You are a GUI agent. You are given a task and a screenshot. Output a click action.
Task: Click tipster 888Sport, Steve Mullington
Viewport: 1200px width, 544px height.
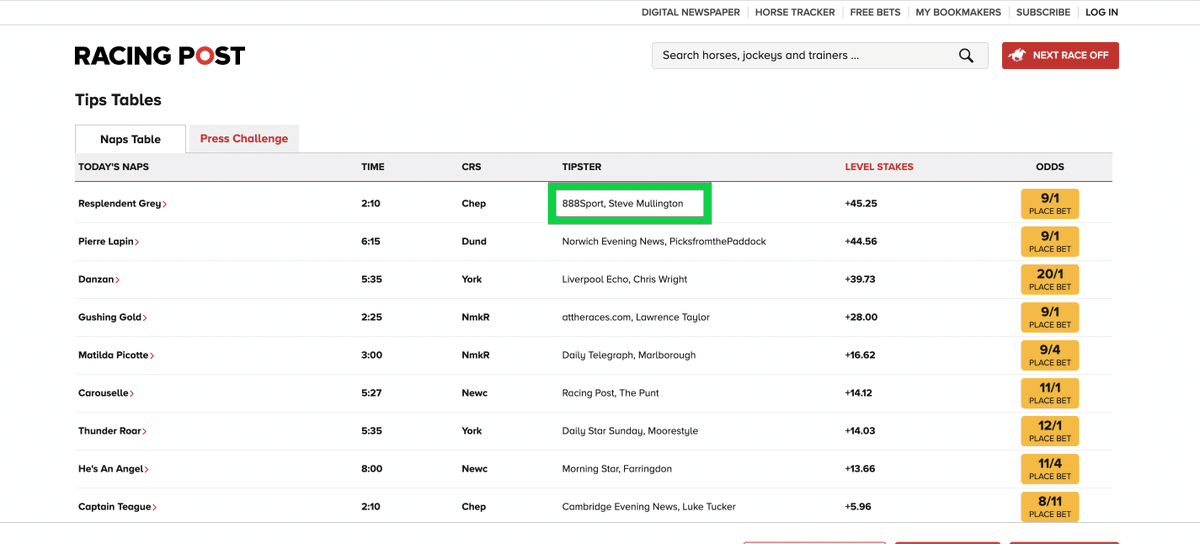[623, 204]
